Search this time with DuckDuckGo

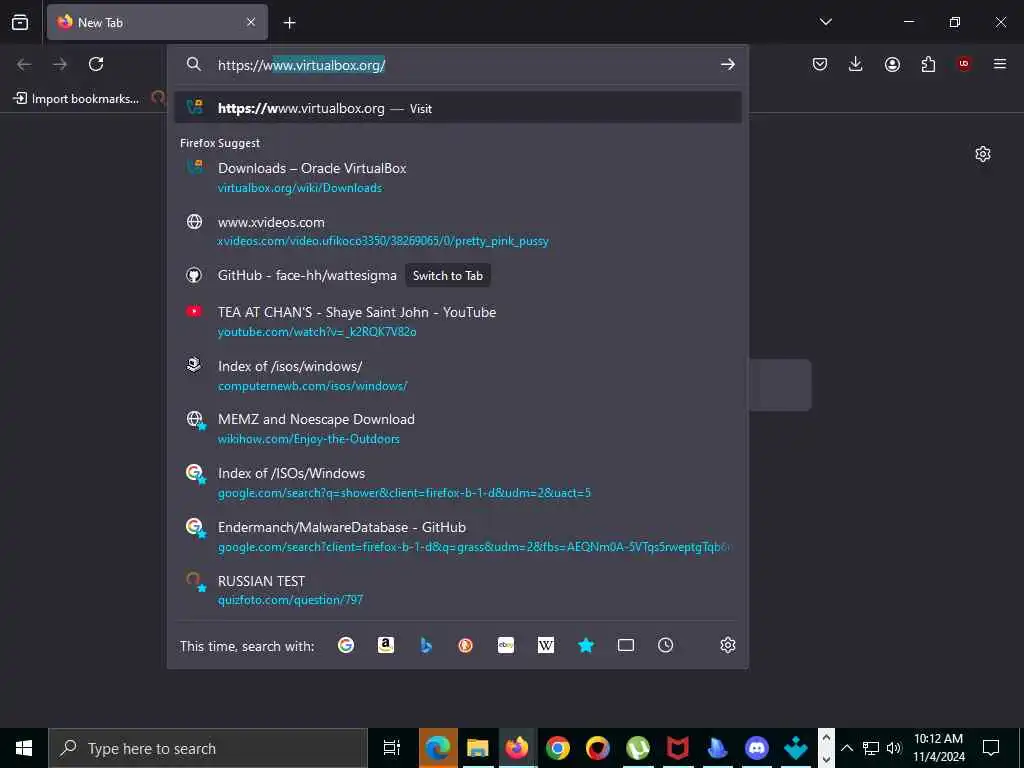click(x=466, y=645)
